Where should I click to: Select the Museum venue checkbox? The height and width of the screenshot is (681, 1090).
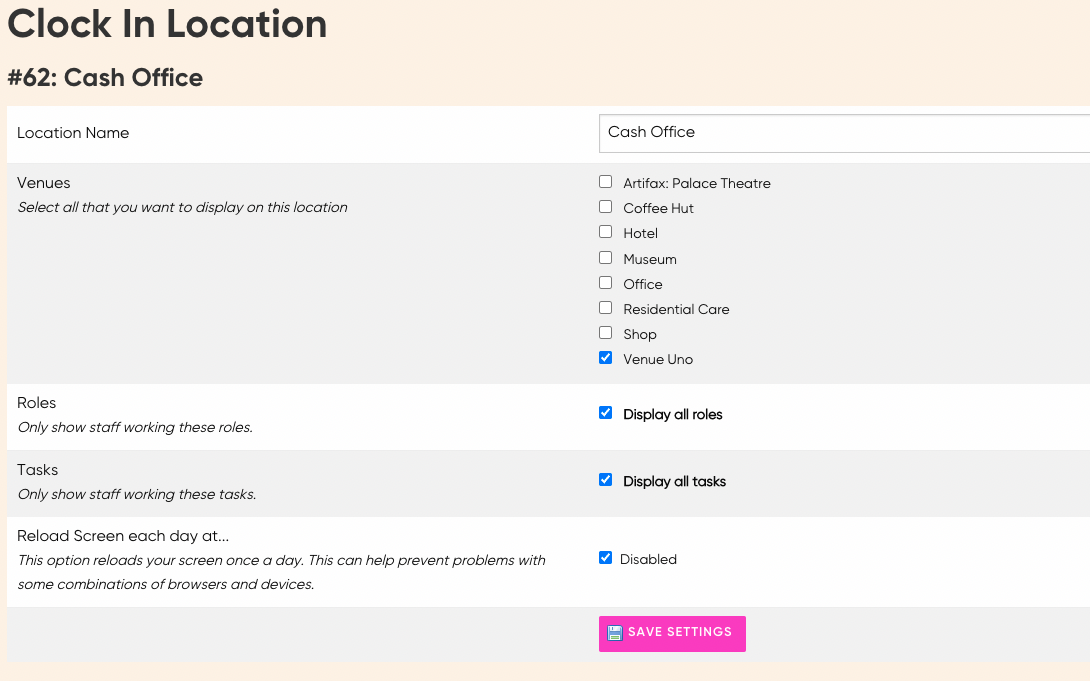[605, 258]
